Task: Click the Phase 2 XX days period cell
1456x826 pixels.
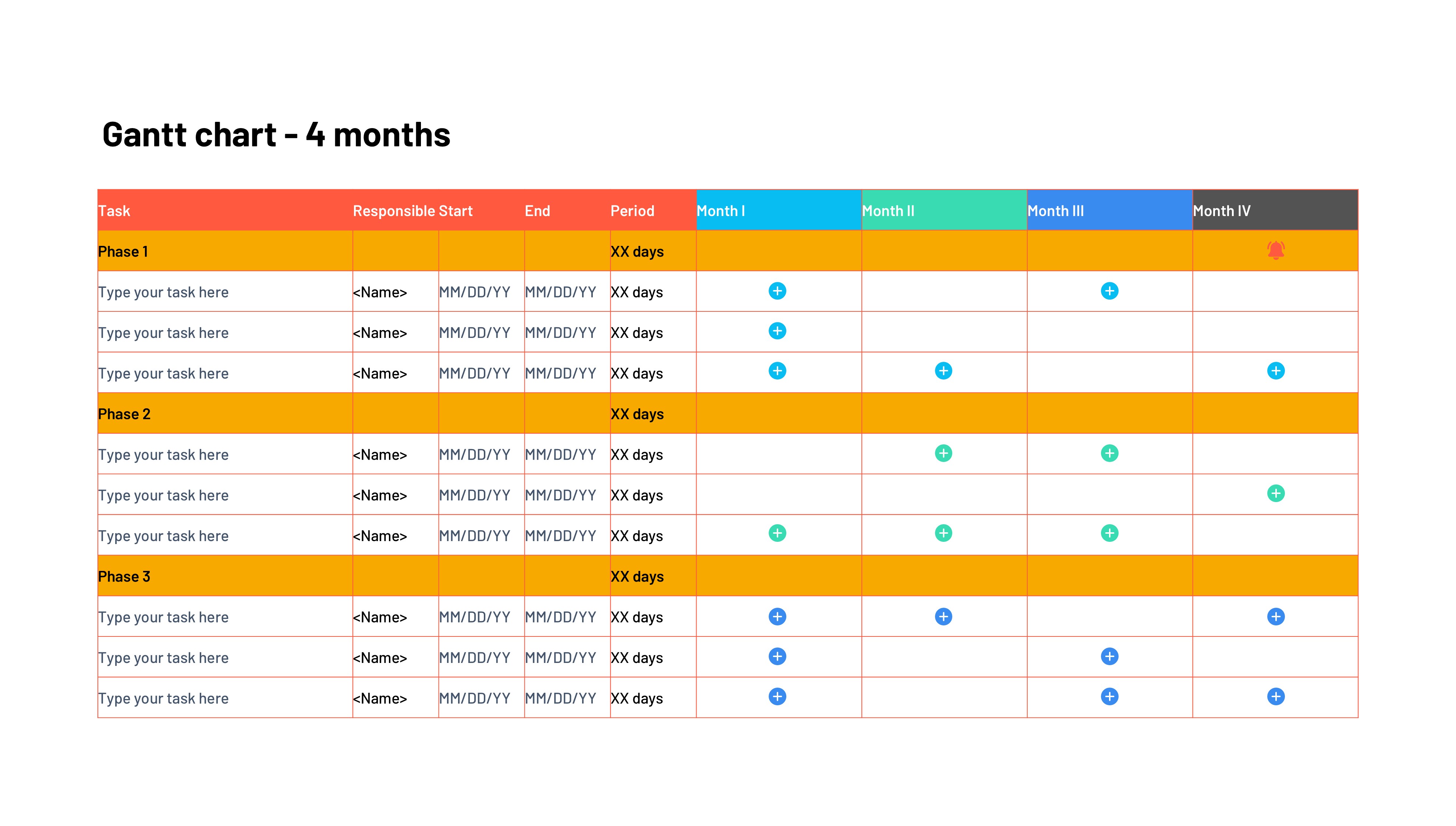Action: (637, 414)
